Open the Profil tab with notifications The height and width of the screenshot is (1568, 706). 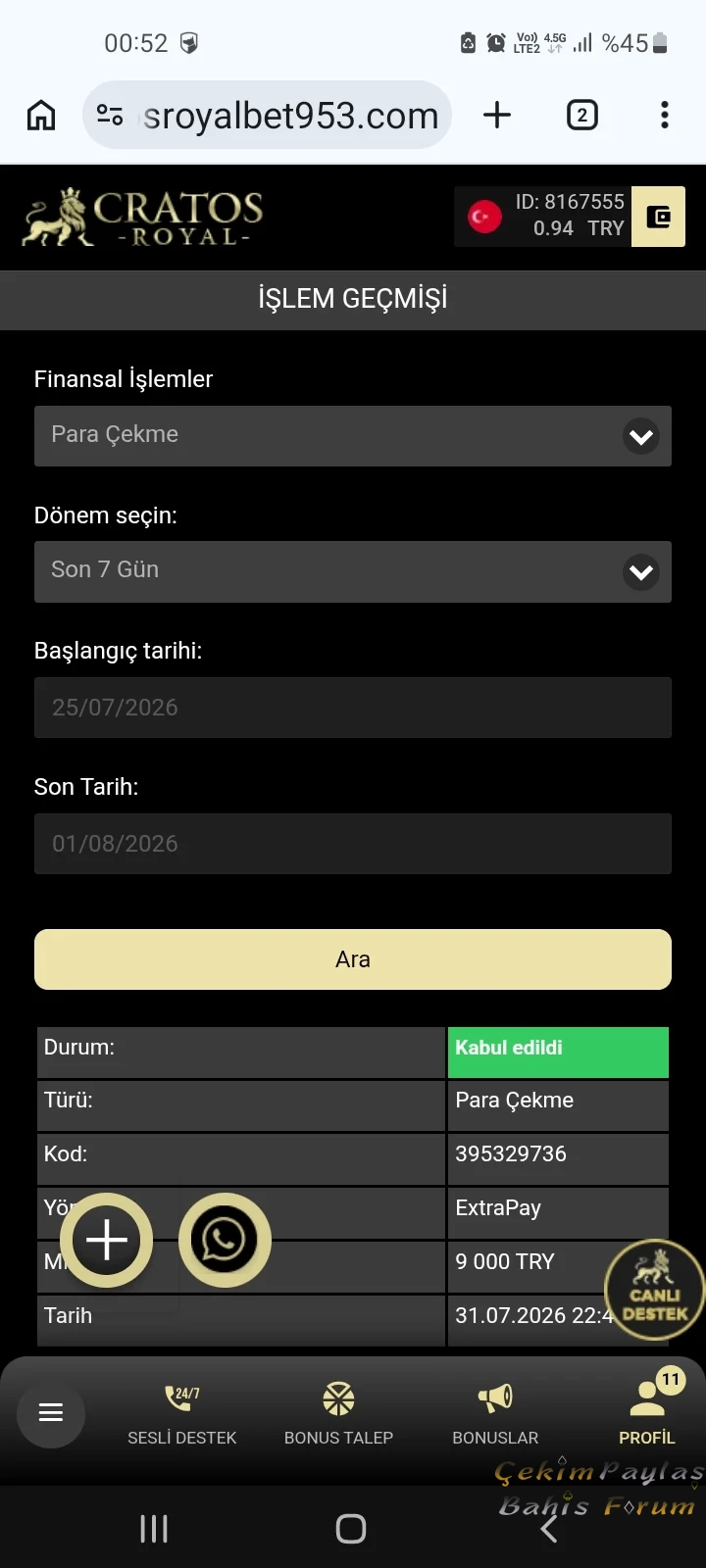click(x=647, y=1409)
